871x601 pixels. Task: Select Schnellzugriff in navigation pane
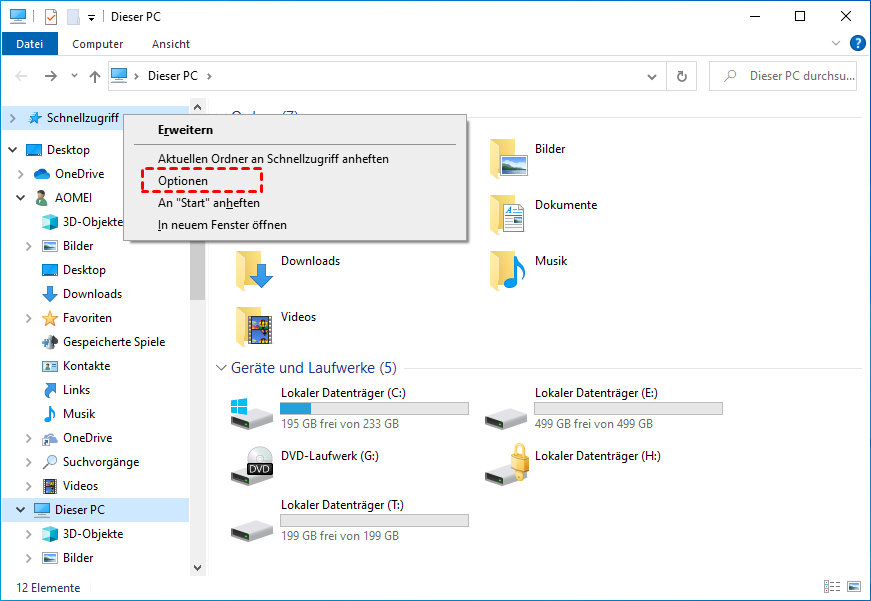tap(83, 118)
